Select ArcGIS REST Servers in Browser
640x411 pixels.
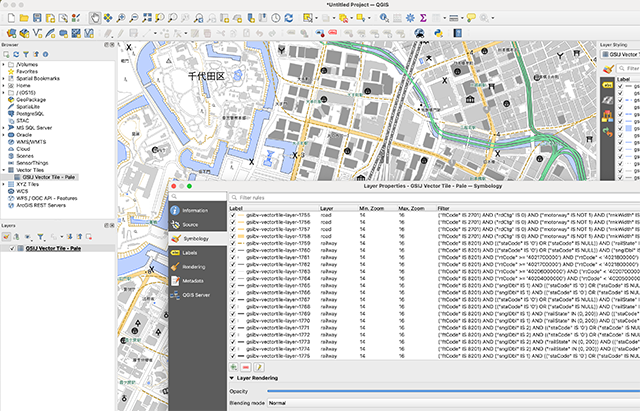coord(41,205)
